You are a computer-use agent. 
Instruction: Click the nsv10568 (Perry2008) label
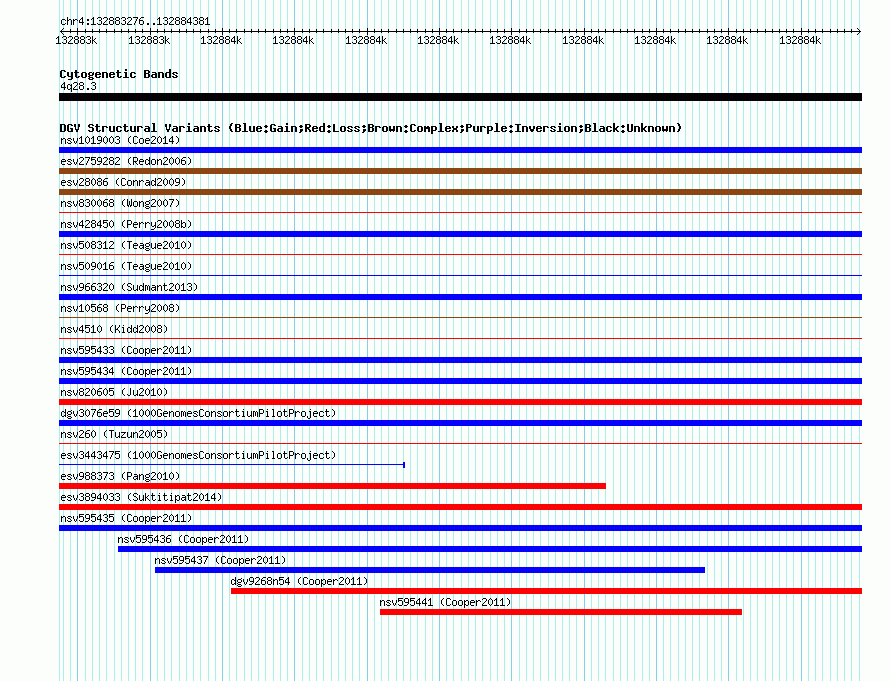click(x=120, y=308)
